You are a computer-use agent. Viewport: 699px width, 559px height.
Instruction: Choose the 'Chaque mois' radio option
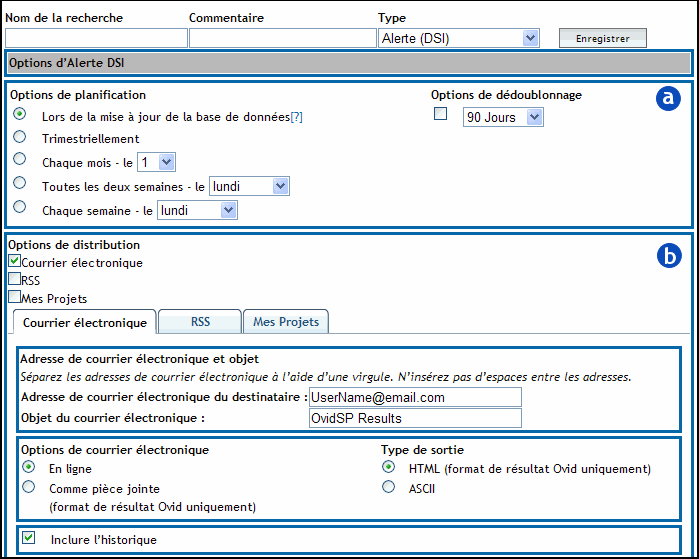pyautogui.click(x=19, y=159)
